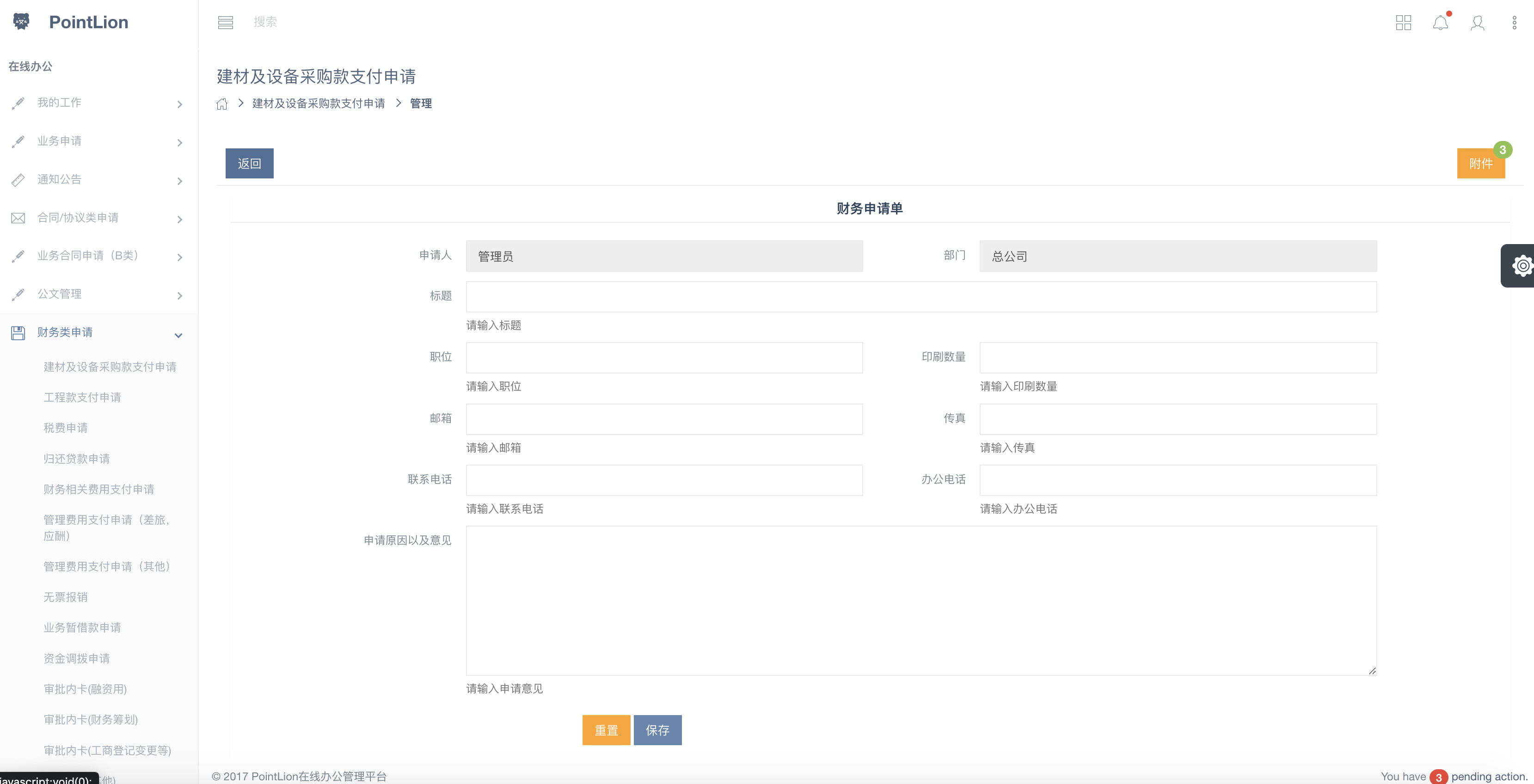Viewport: 1534px width, 784px height.
Task: Grab the textarea resize handle corner
Action: coord(1372,670)
